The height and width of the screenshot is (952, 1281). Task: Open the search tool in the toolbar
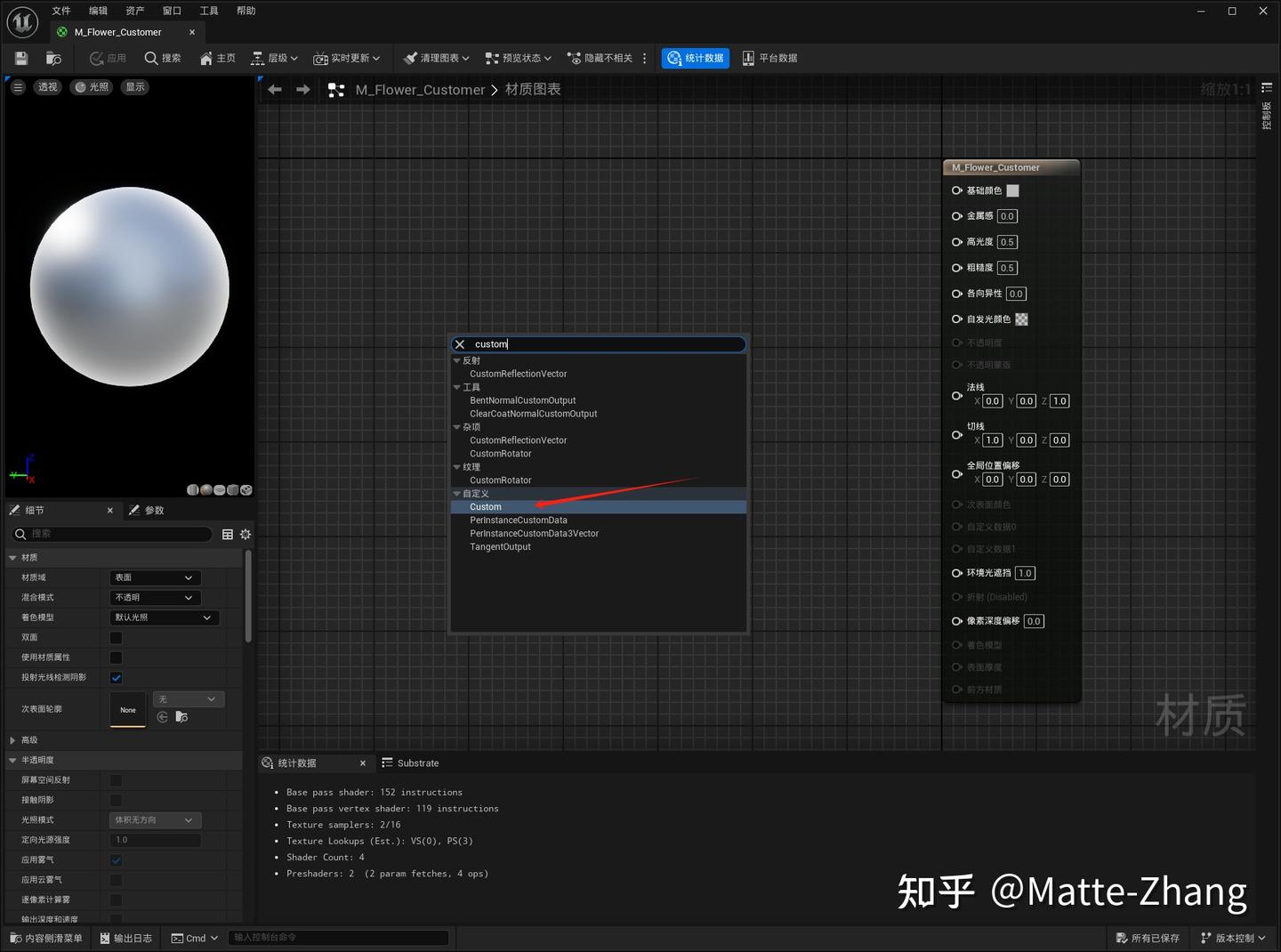163,58
